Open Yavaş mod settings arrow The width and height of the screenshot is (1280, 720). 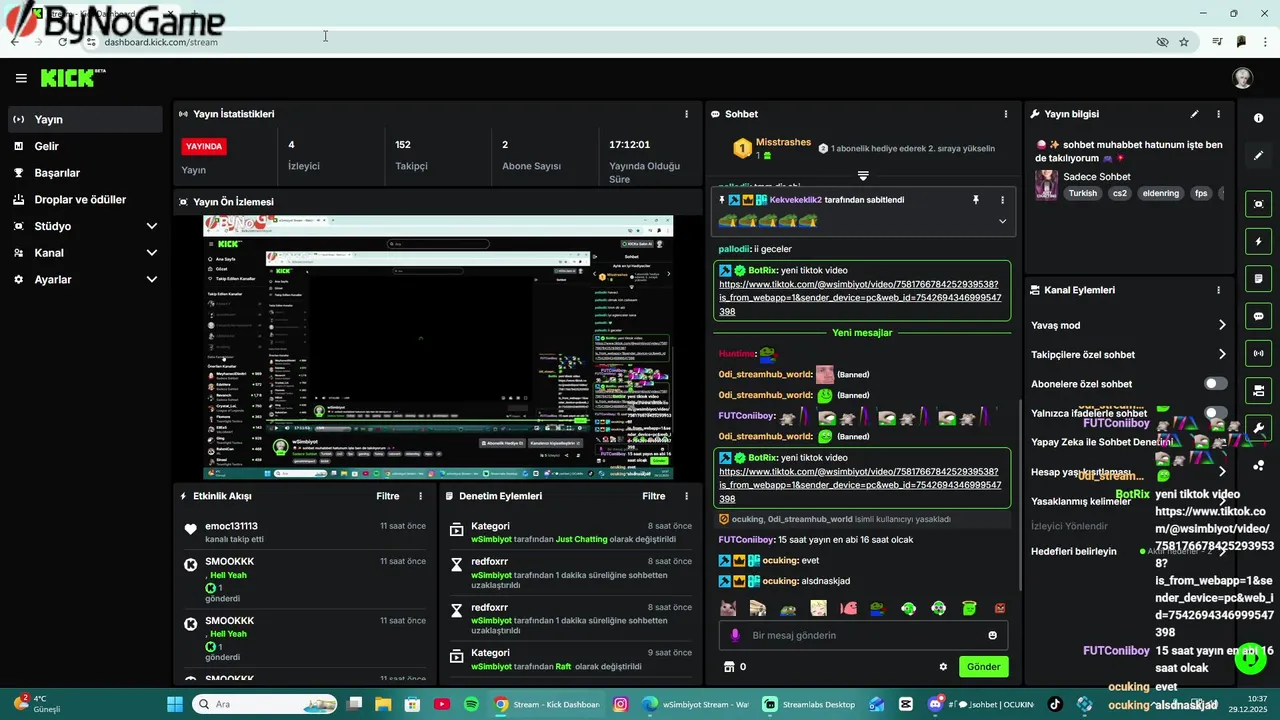(x=1222, y=325)
